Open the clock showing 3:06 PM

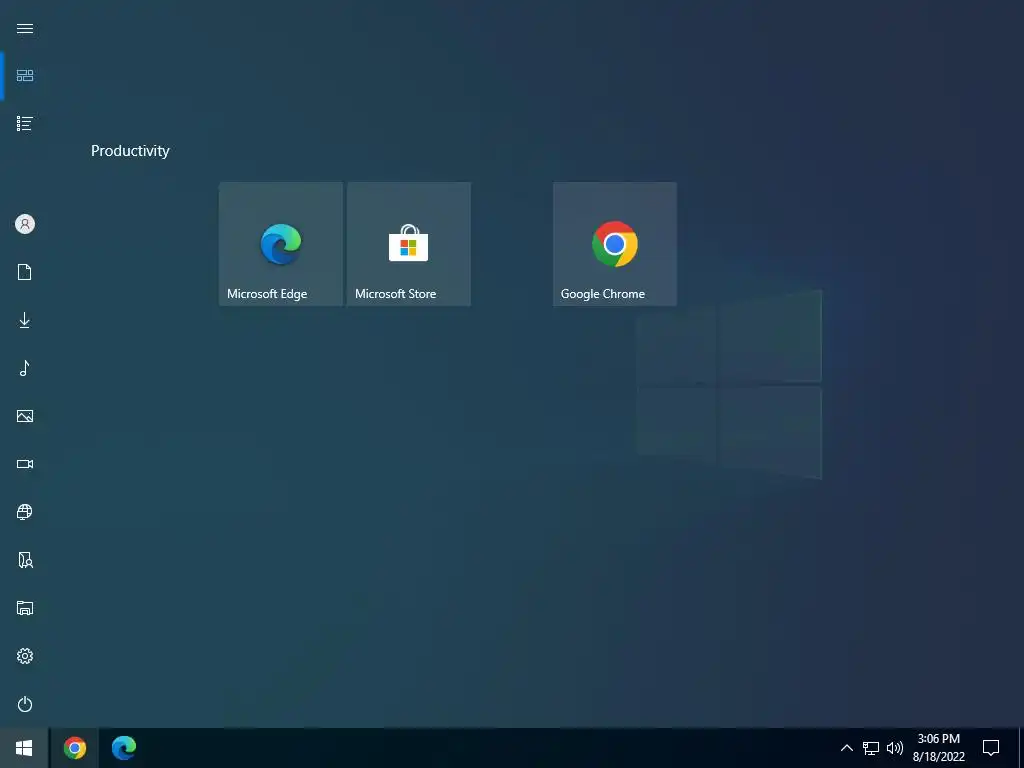938,748
